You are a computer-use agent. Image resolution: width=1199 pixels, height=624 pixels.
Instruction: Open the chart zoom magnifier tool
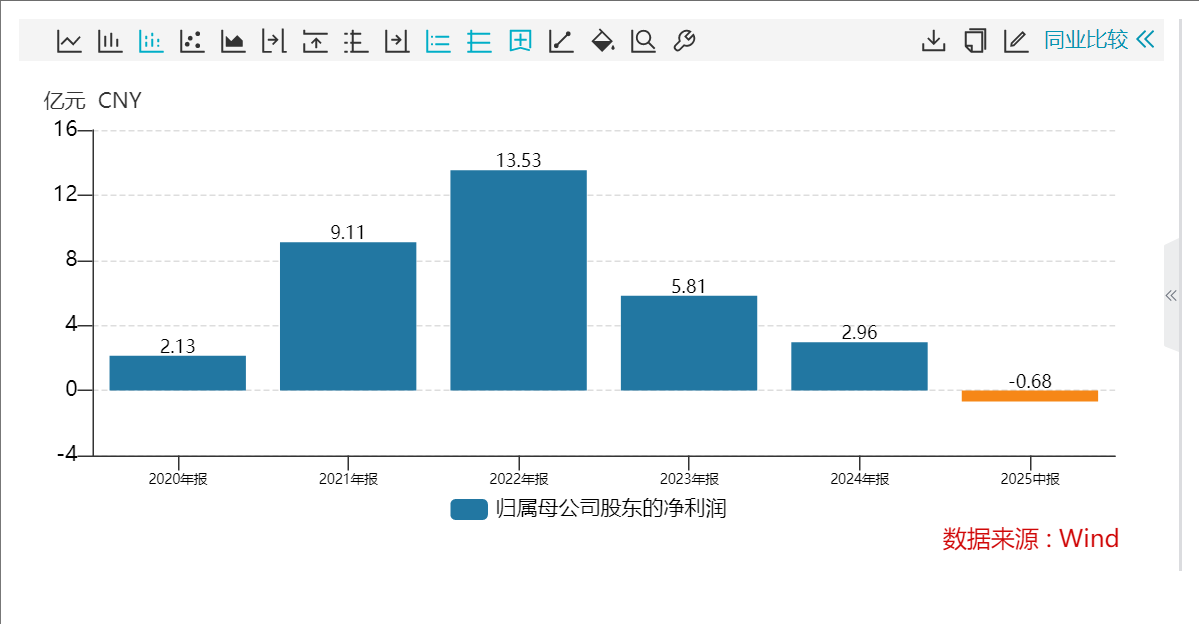click(643, 41)
